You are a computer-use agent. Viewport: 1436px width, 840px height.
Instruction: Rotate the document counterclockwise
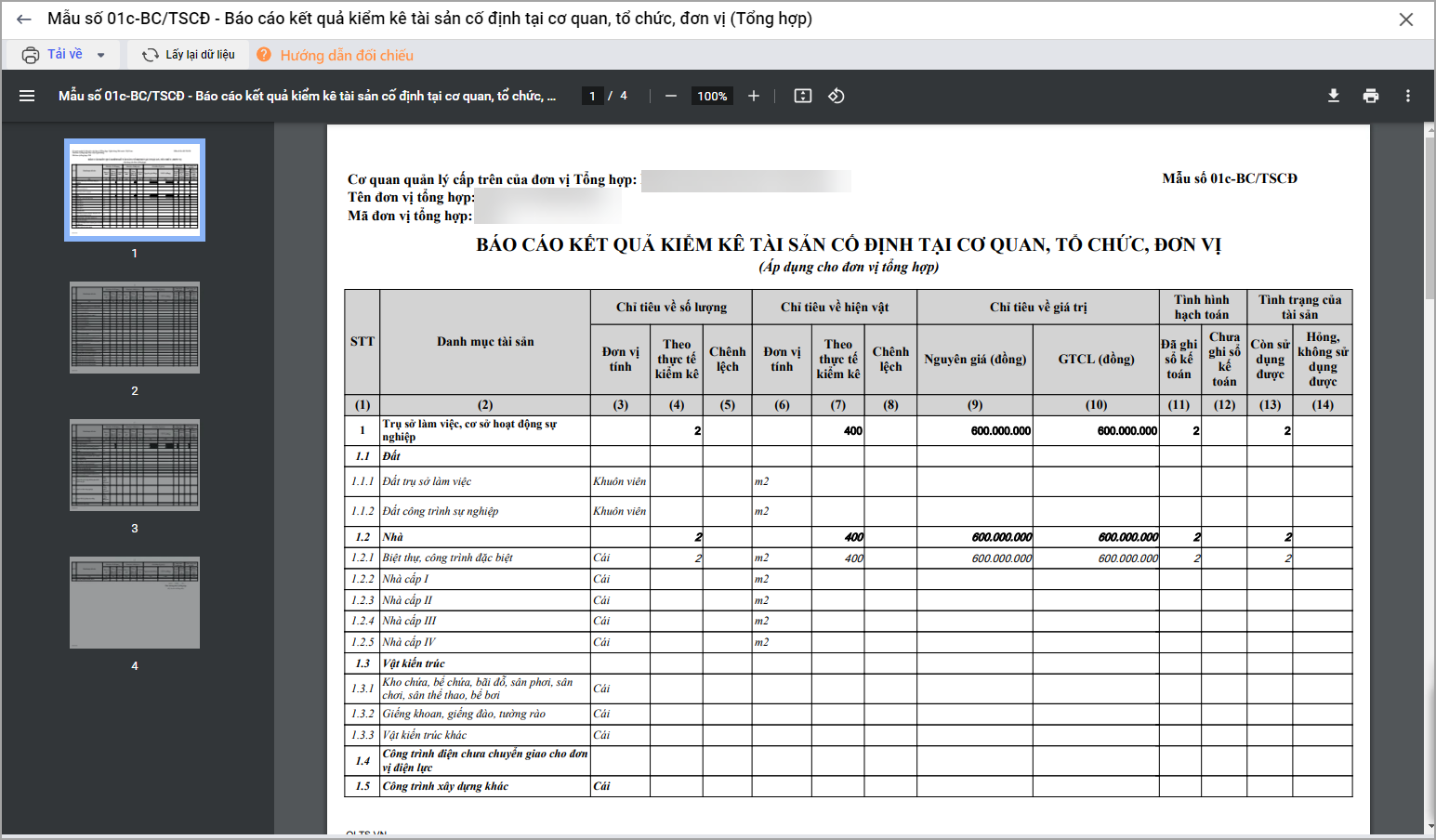coord(837,96)
